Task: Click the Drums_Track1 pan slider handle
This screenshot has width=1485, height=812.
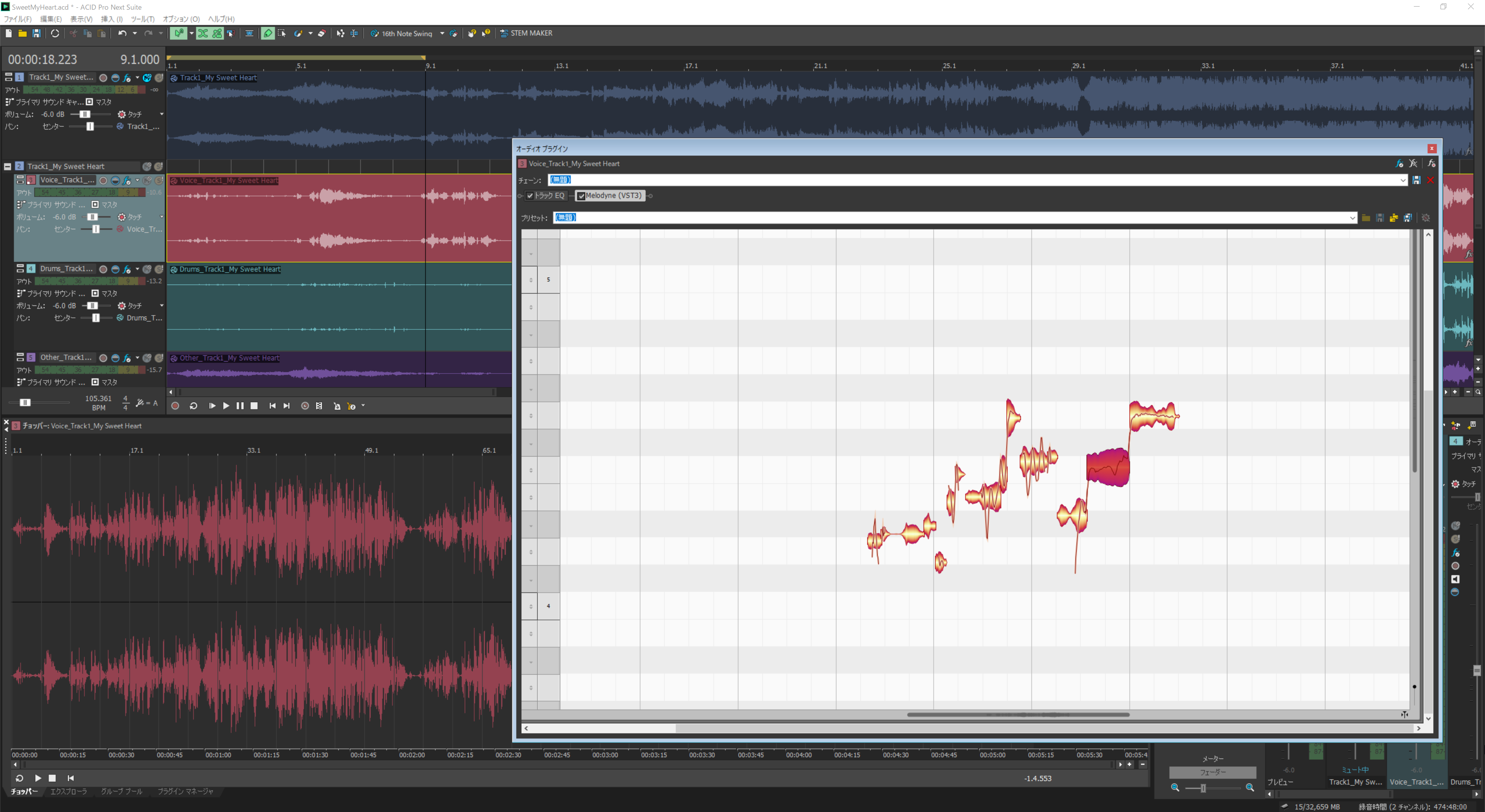Action: (x=96, y=318)
